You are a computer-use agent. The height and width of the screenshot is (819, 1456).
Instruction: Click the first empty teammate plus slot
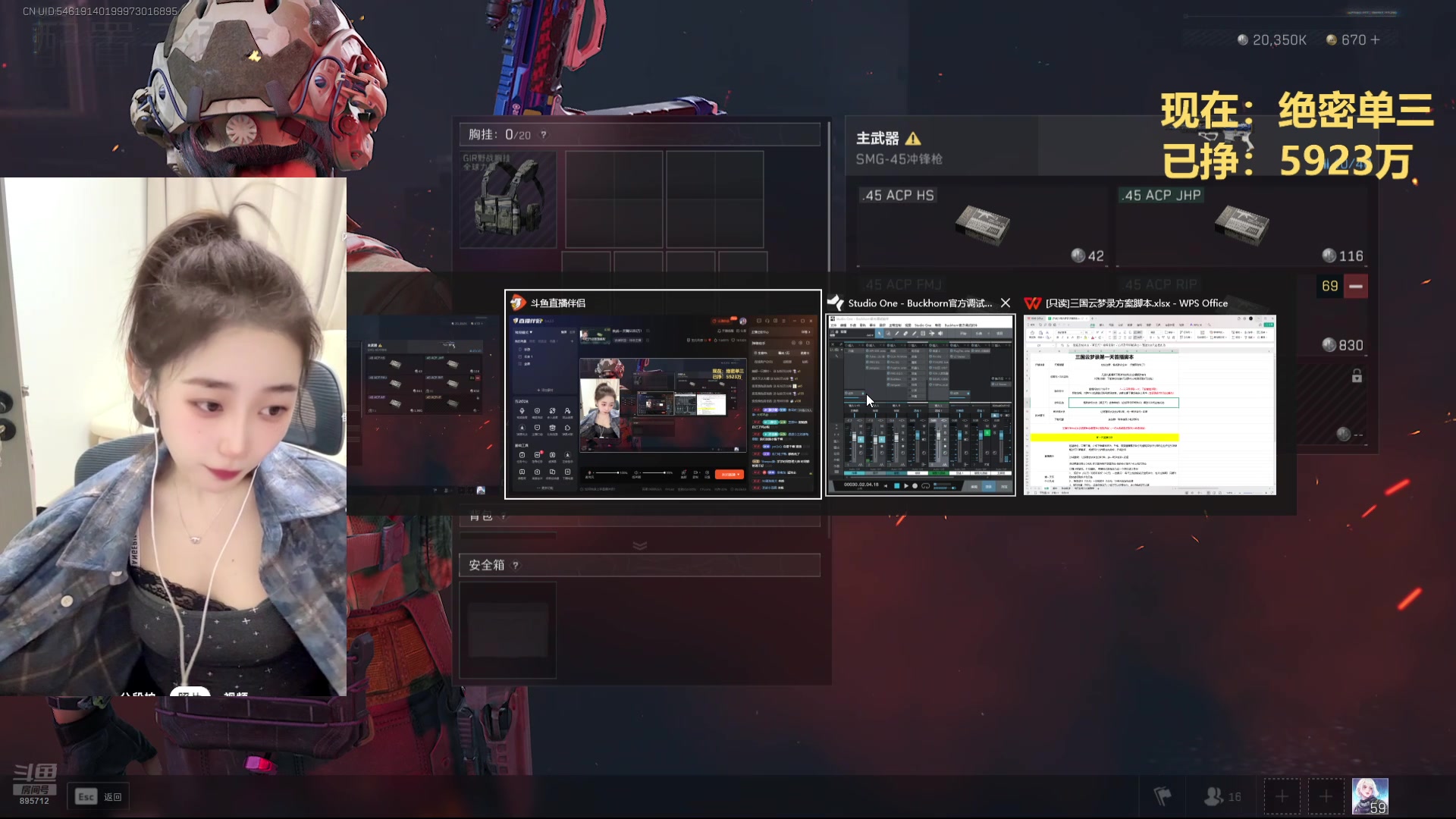(x=1282, y=796)
